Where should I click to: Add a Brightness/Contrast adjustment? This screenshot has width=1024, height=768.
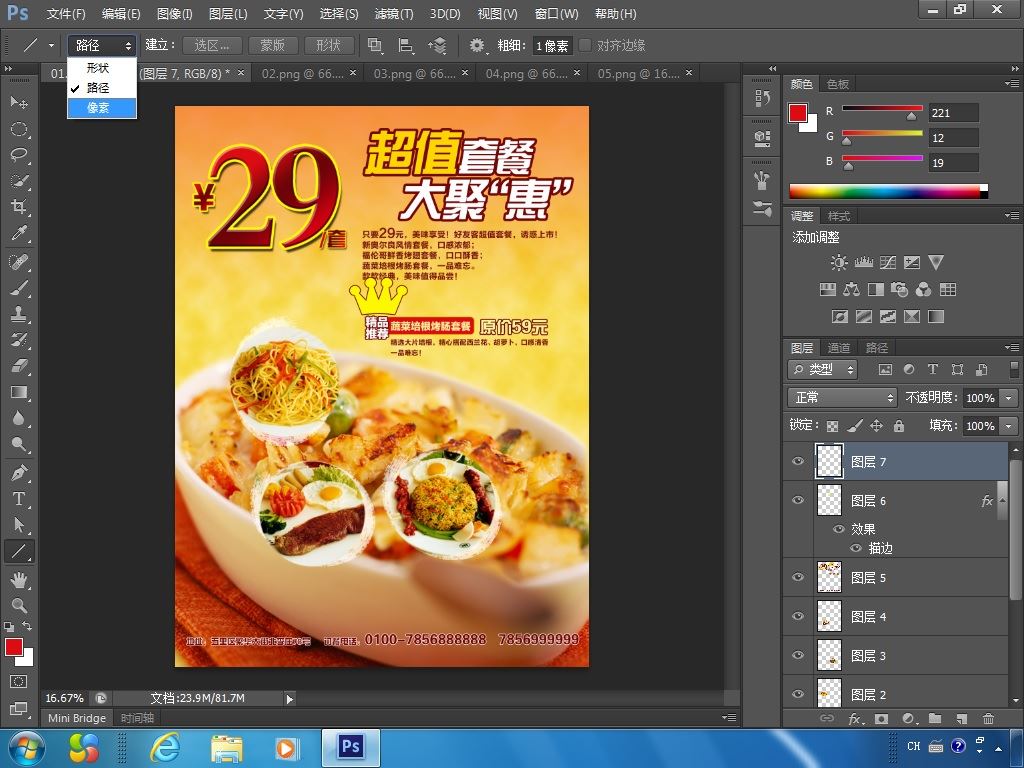[839, 263]
